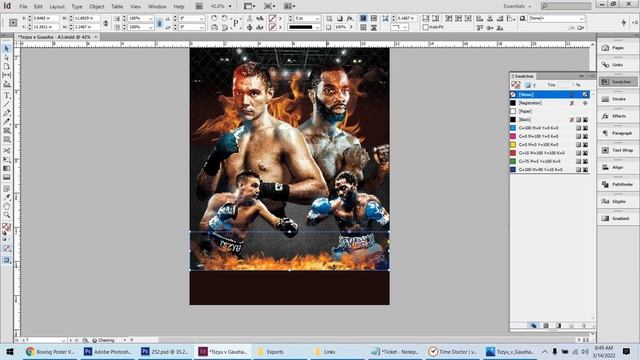Switch to Chrome Boxing Poster taskbar item
The height and width of the screenshot is (360, 640).
pos(51,351)
